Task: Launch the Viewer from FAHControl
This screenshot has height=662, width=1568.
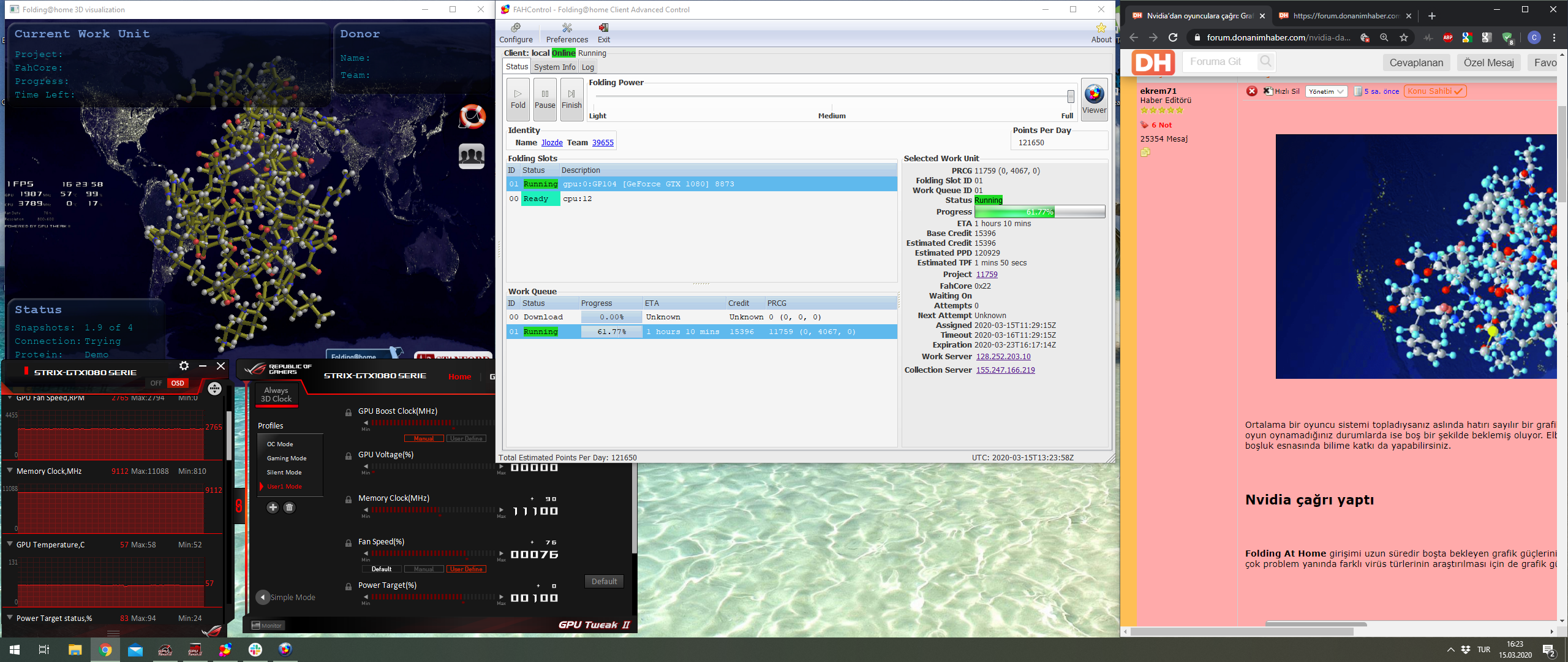Action: pos(1094,99)
